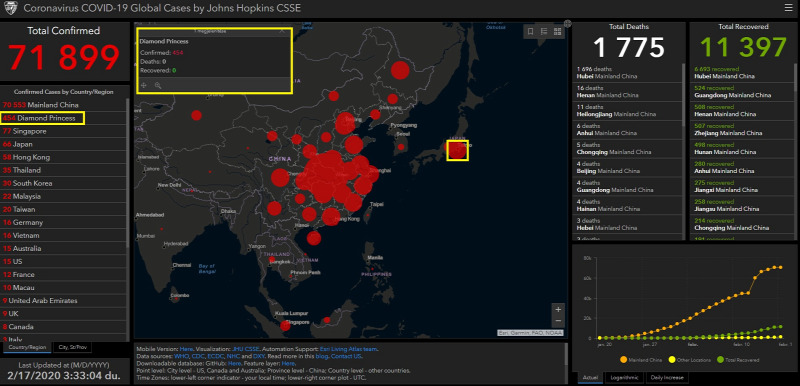800x386 pixels.
Task: Show the Daily Increase chart tab
Action: tap(667, 378)
